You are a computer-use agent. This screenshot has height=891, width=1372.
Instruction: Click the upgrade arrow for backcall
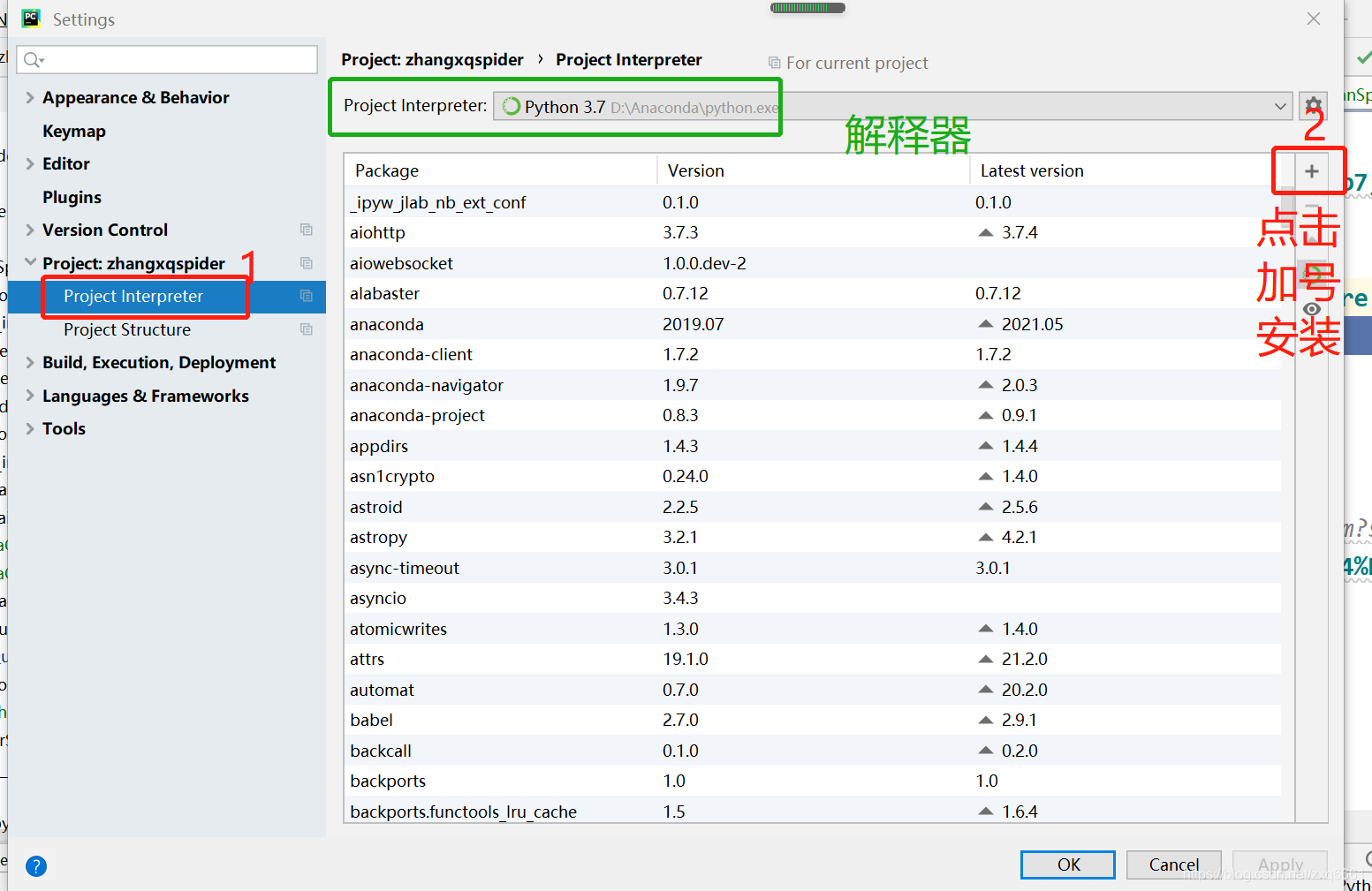pos(986,751)
